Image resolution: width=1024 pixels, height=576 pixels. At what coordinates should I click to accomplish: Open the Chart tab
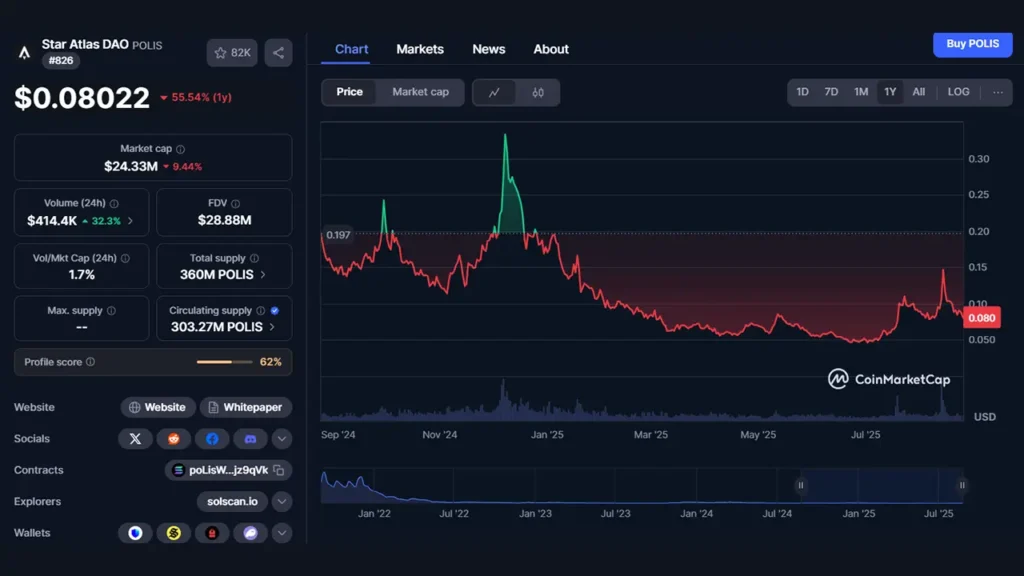point(351,49)
